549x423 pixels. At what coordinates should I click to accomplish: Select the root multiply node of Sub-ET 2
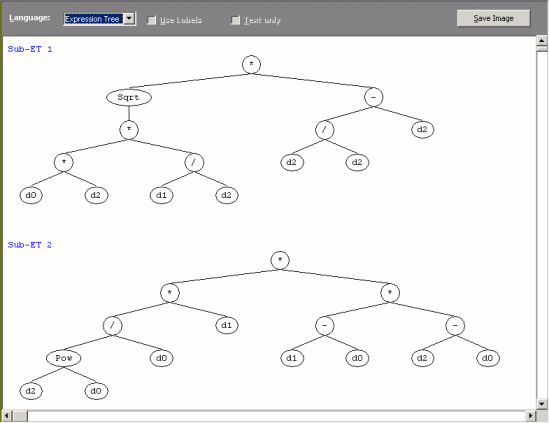pyautogui.click(x=280, y=260)
